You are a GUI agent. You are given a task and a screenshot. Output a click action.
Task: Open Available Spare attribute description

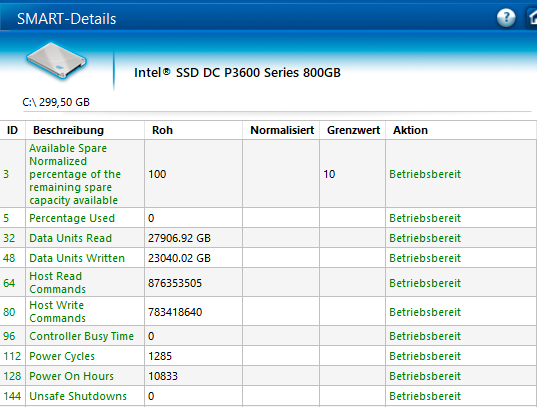click(x=75, y=174)
